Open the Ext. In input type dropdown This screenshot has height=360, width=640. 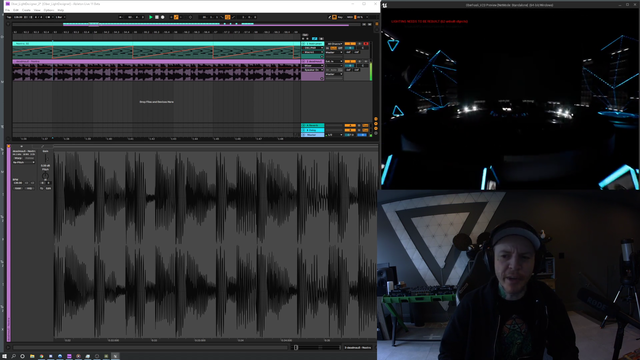coord(334,61)
